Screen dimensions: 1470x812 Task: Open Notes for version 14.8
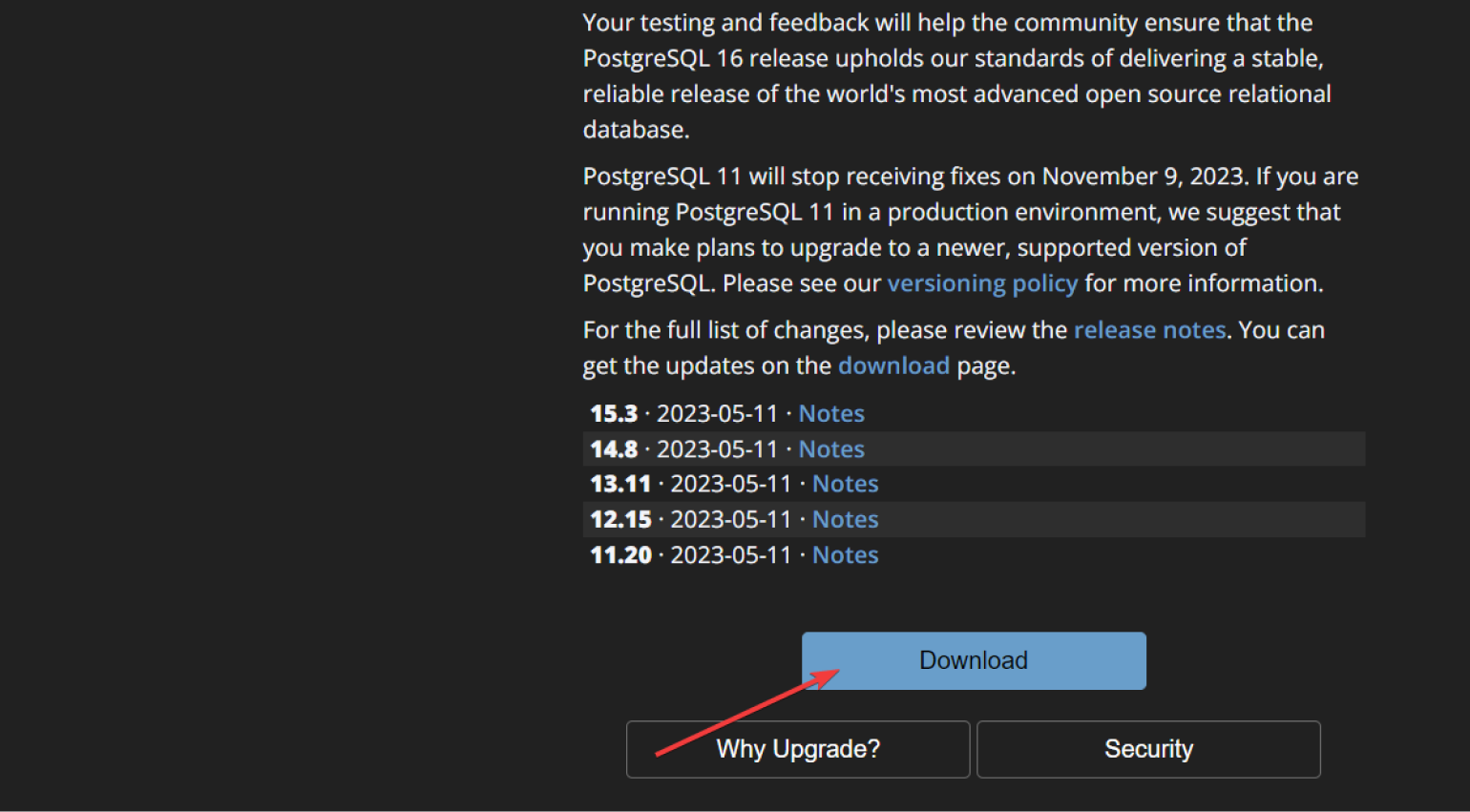(831, 448)
